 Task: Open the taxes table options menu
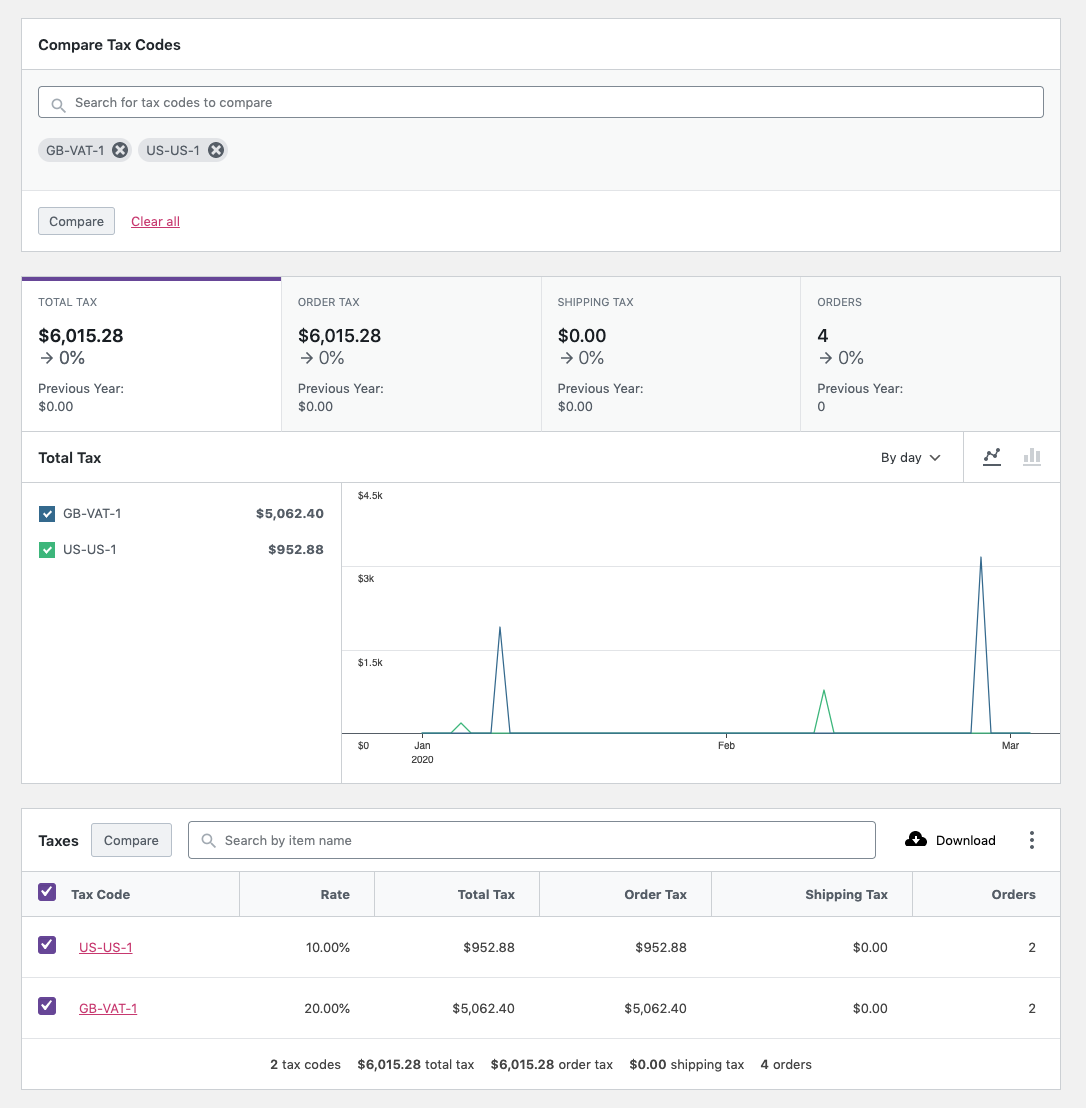1032,840
